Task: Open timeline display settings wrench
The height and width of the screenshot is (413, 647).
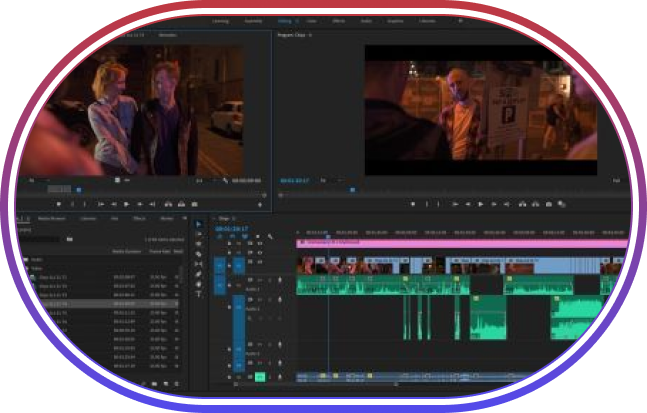Action: pyautogui.click(x=270, y=236)
